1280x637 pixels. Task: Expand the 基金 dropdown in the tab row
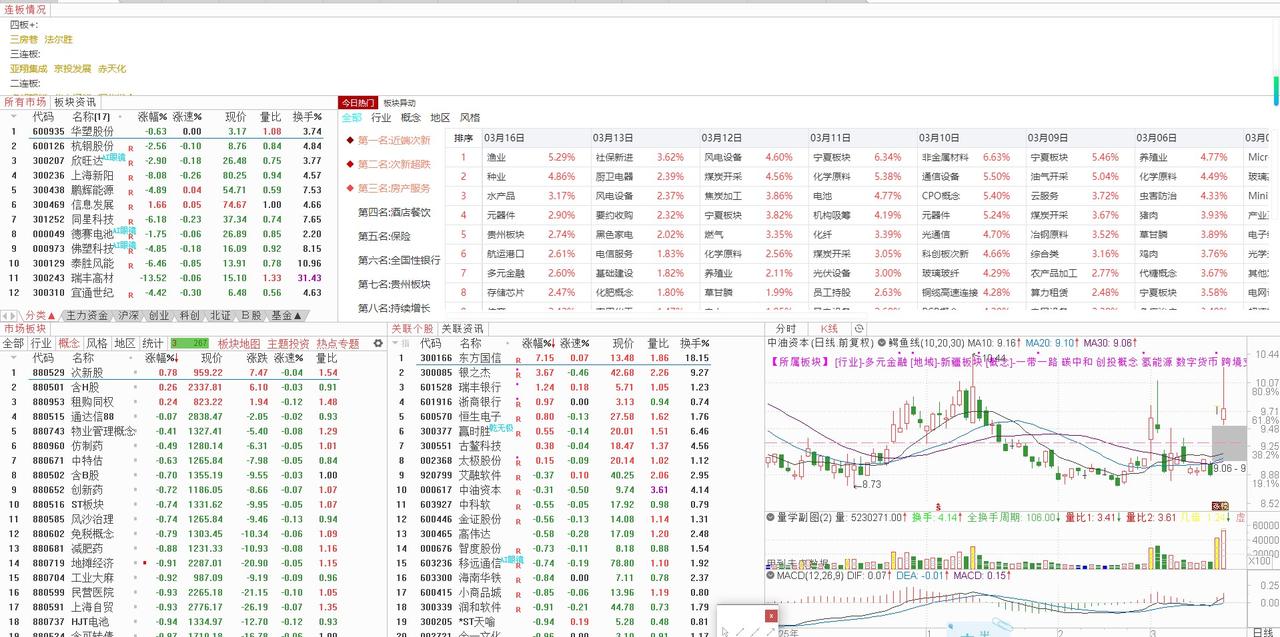(x=298, y=314)
